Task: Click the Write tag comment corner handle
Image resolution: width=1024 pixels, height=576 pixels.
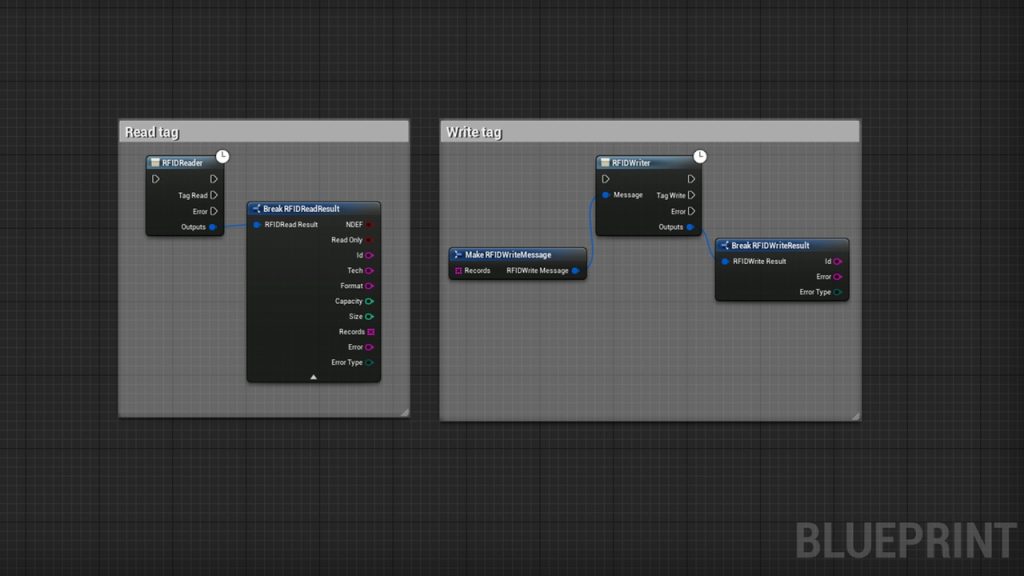Action: 856,415
